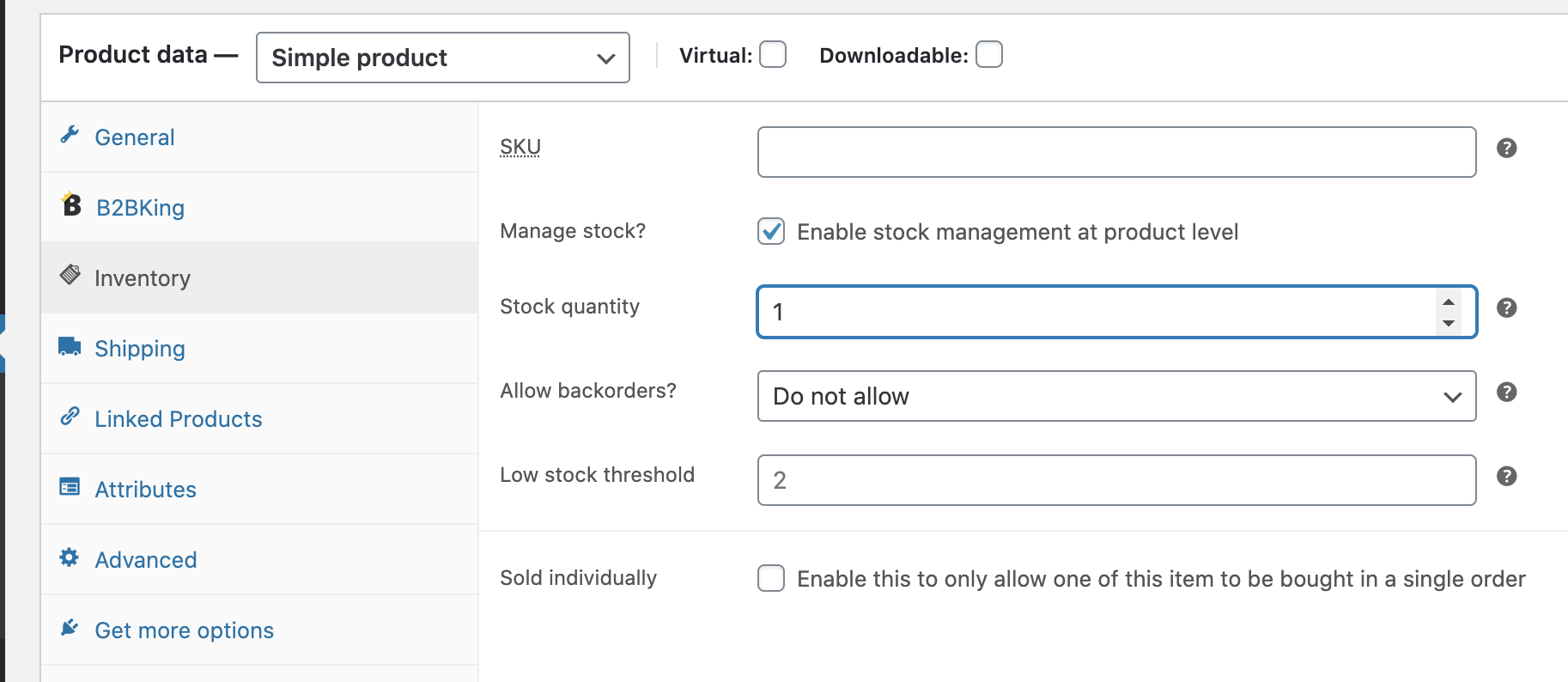Click the Manage stock? label
1568x682 pixels.
click(573, 231)
